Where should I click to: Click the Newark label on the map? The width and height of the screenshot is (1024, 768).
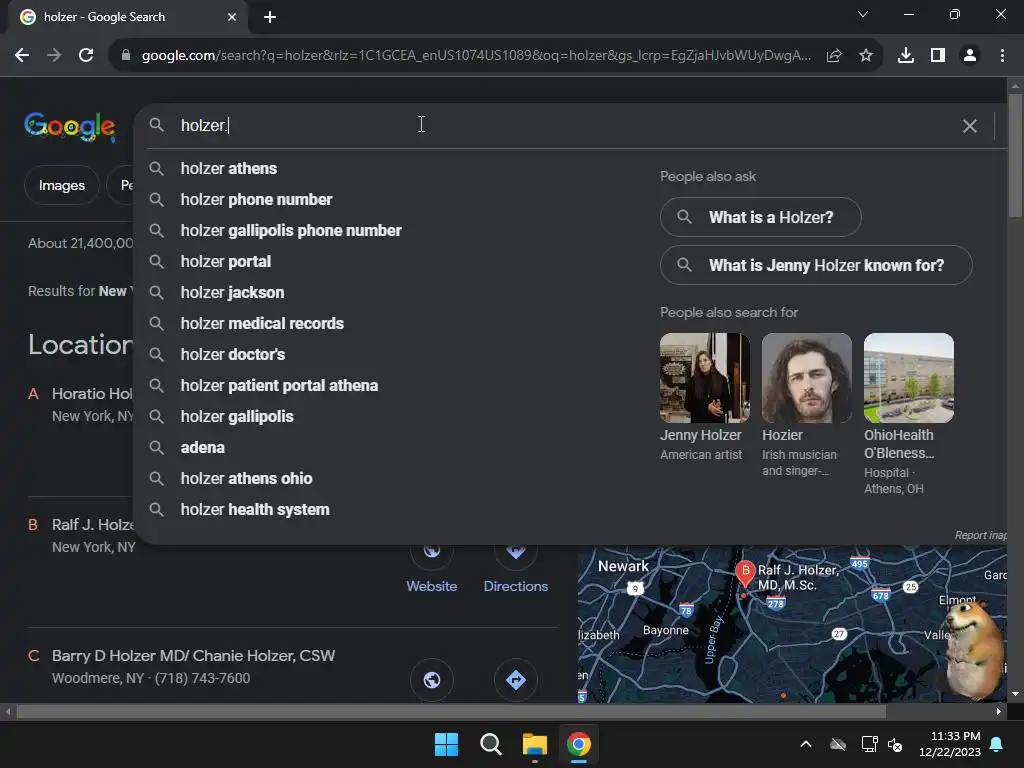click(623, 567)
